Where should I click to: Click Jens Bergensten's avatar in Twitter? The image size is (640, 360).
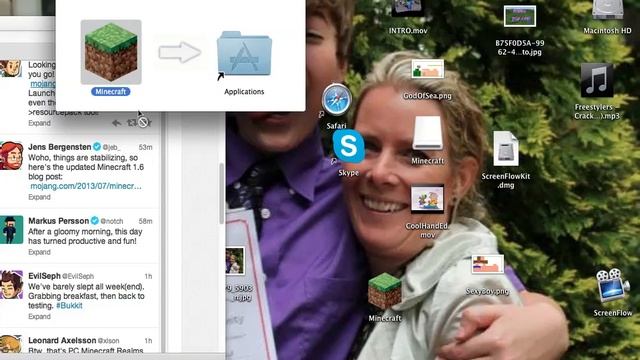tap(11, 156)
